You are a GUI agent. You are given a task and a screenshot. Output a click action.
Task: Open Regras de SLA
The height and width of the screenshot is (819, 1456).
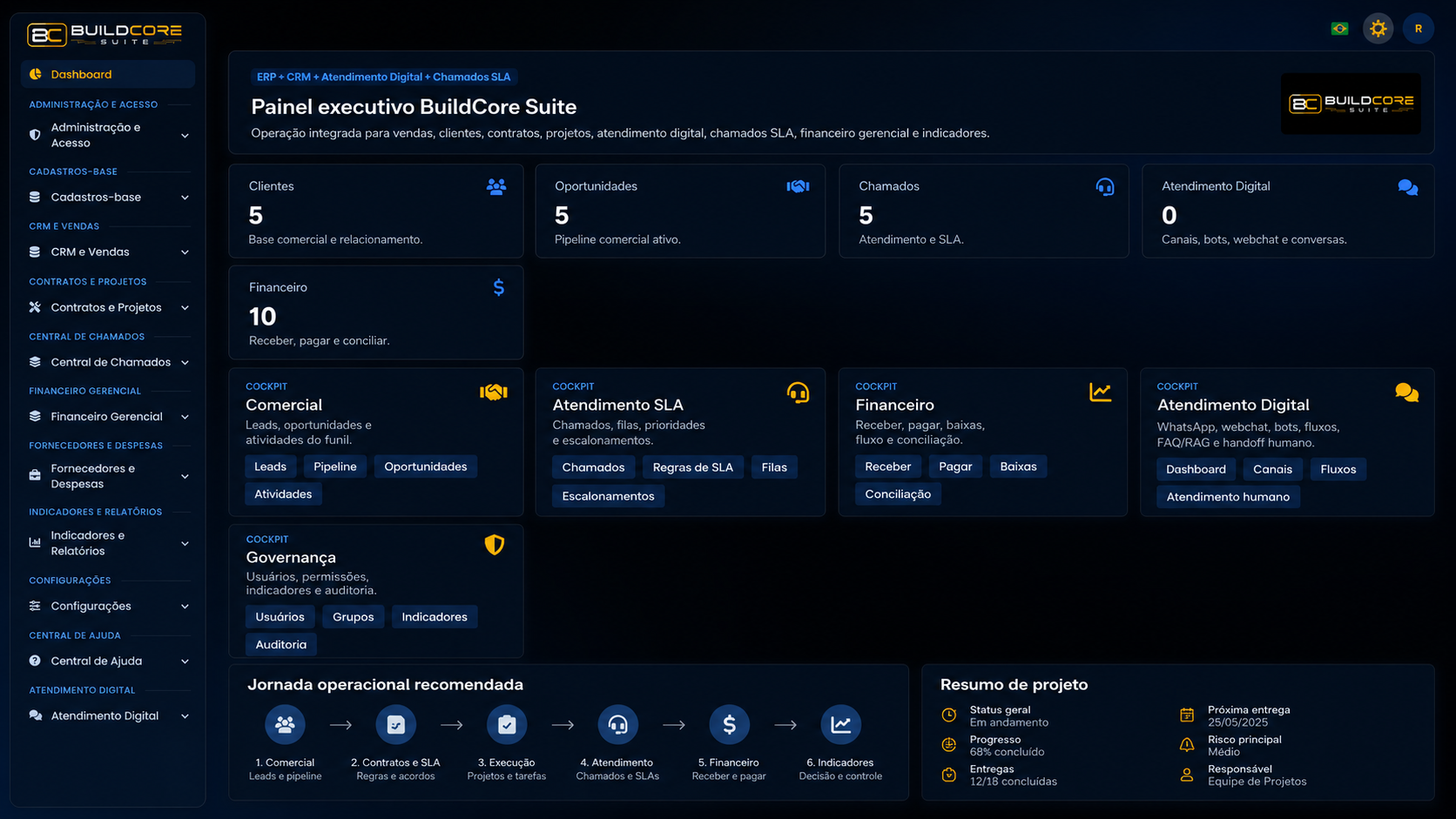692,467
